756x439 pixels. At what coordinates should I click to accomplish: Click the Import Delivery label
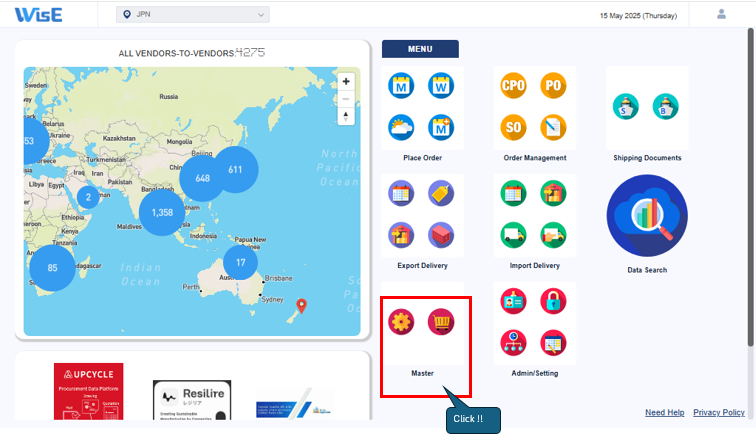point(535,266)
